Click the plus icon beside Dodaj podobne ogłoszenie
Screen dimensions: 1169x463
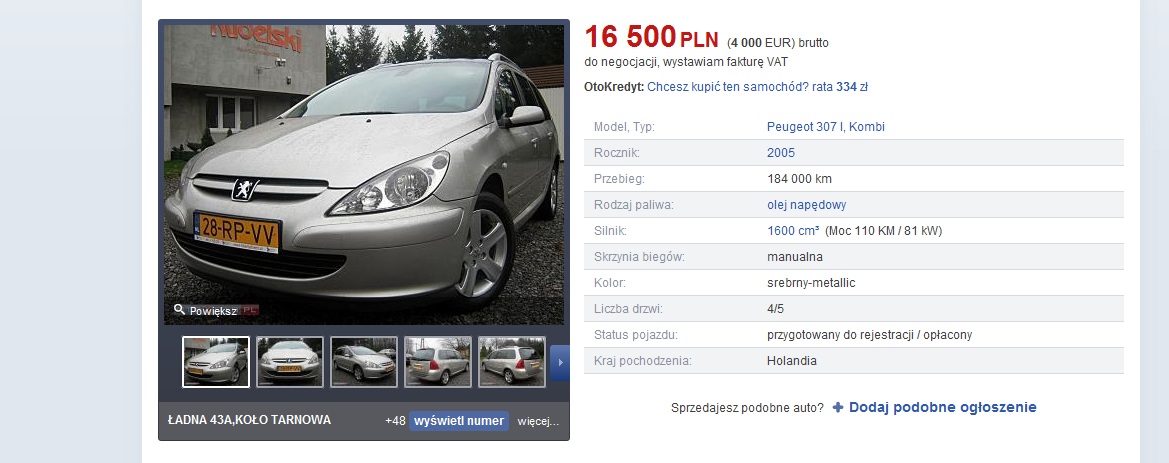(838, 408)
